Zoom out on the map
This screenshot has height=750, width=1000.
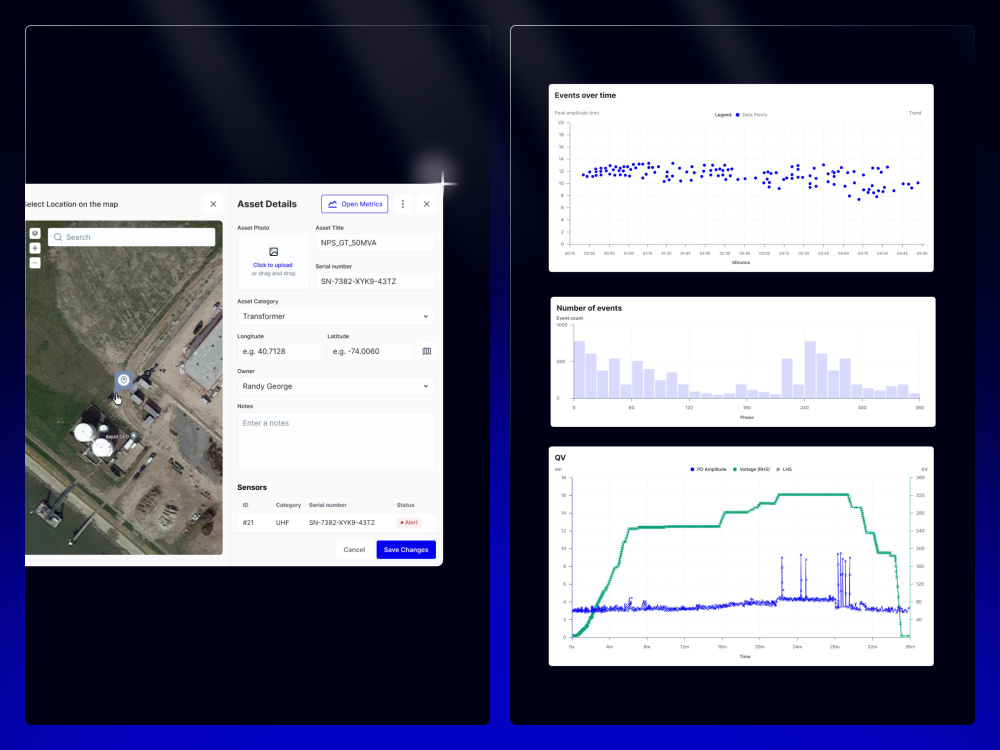[x=35, y=263]
